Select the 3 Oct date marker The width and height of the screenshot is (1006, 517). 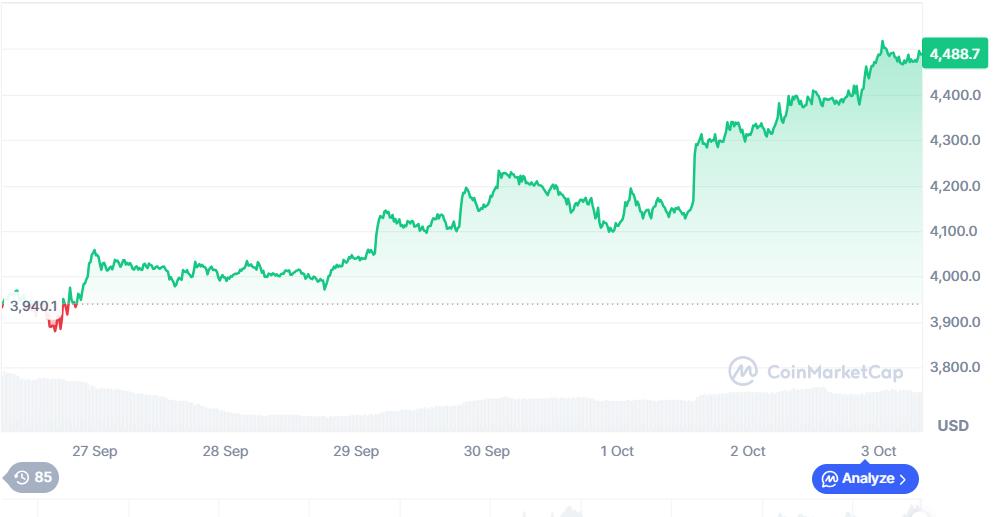[878, 451]
